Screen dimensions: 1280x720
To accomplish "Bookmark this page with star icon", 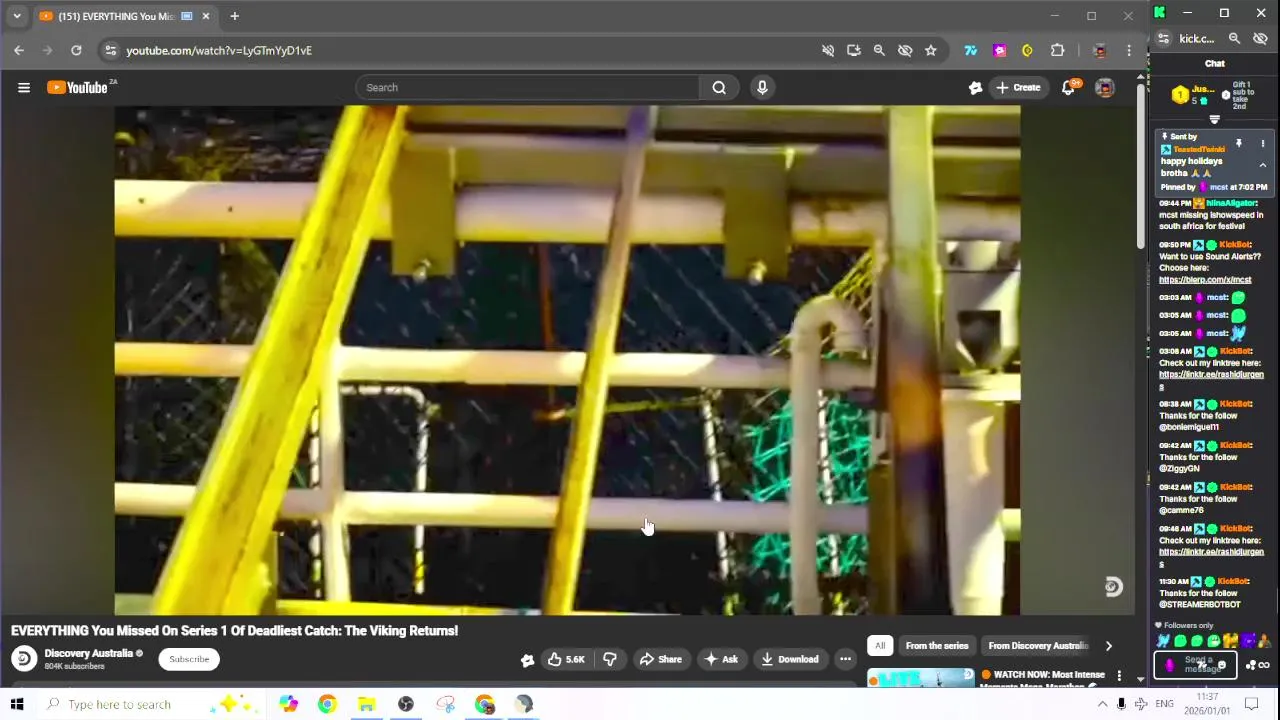I will tap(931, 50).
